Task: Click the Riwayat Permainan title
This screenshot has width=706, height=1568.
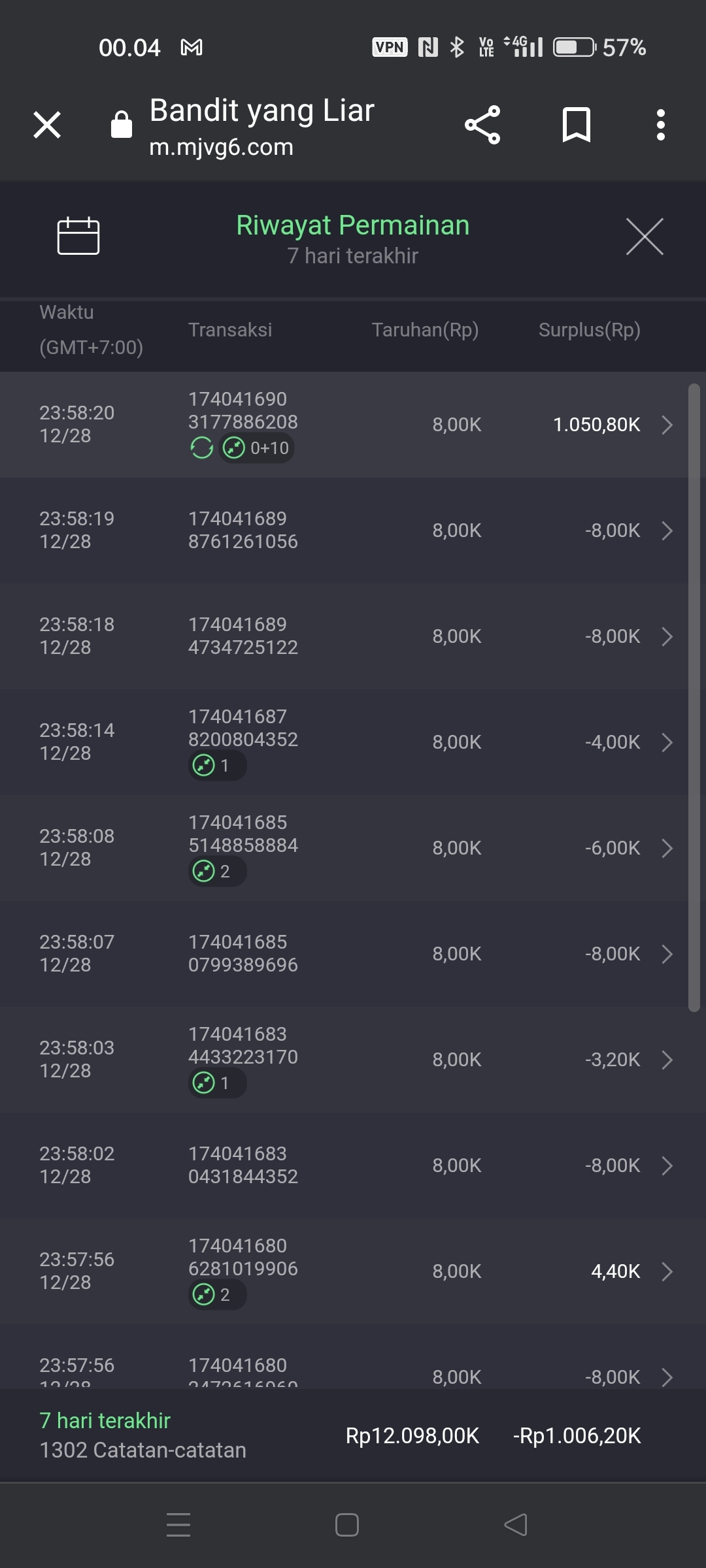Action: coord(353,225)
